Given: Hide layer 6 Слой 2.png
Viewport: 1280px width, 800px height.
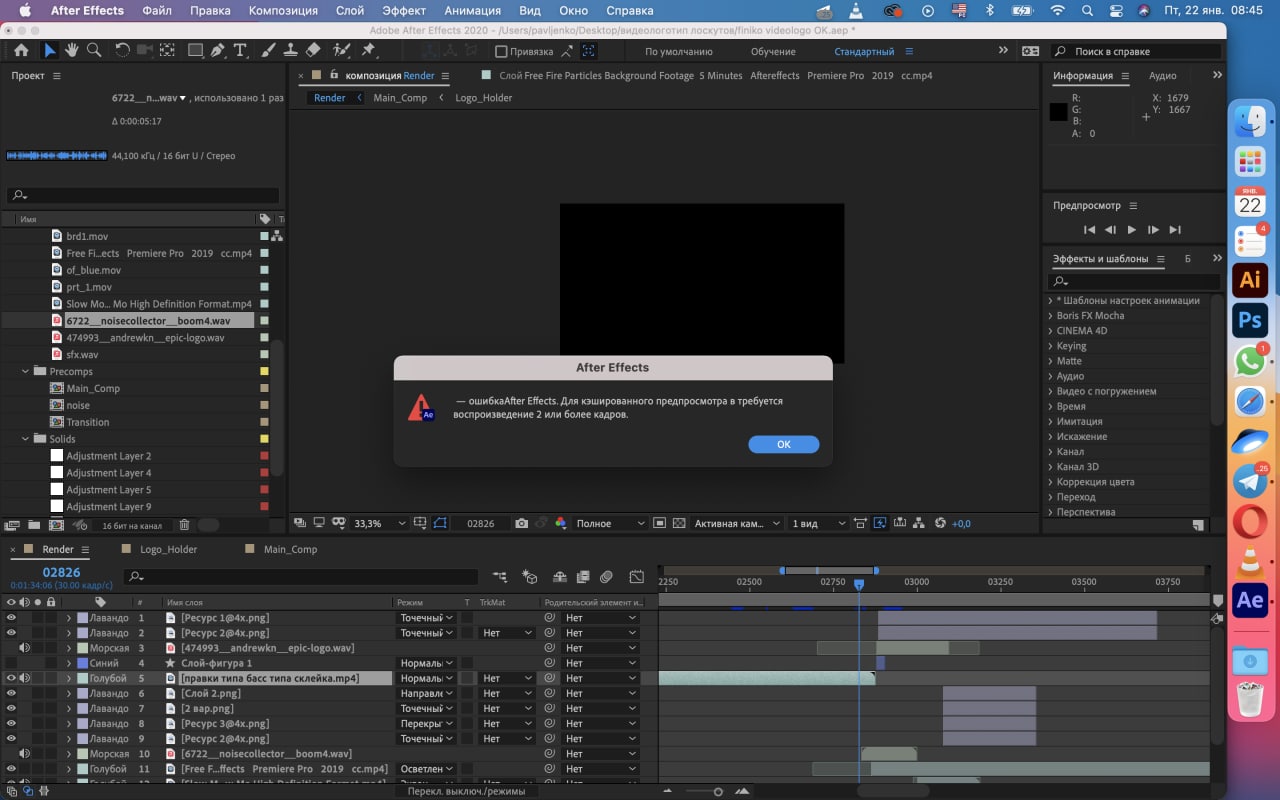Looking at the screenshot, I should click(x=12, y=693).
